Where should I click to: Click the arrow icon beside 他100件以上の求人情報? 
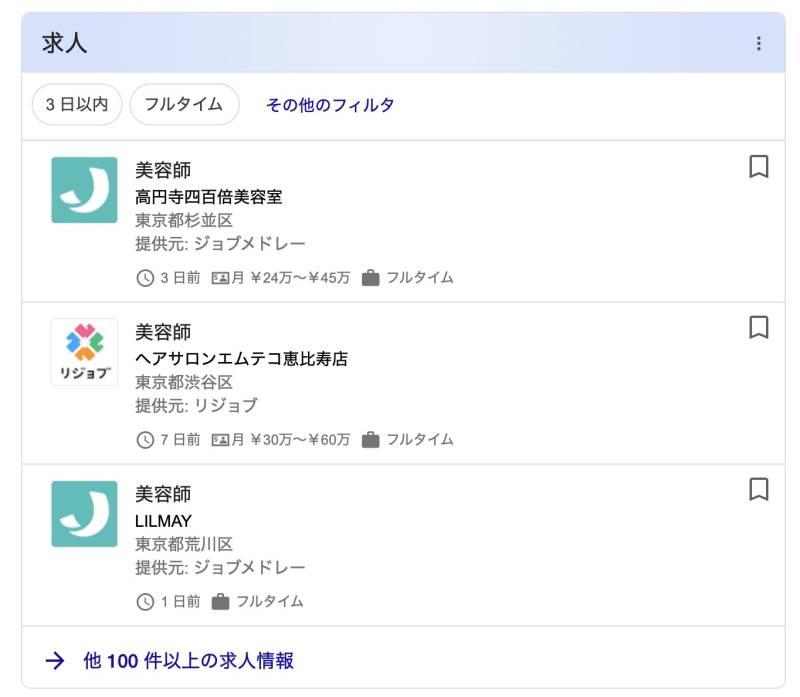click(x=56, y=660)
